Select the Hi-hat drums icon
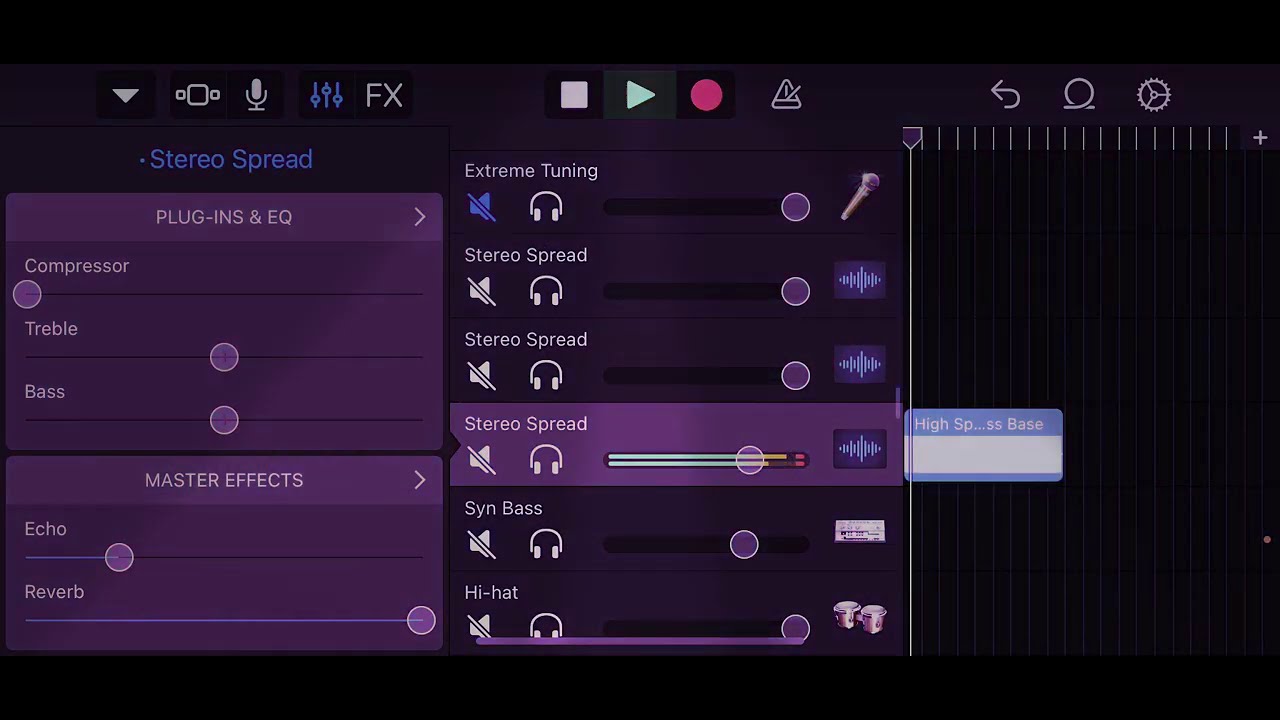The image size is (1280, 720). 860,617
